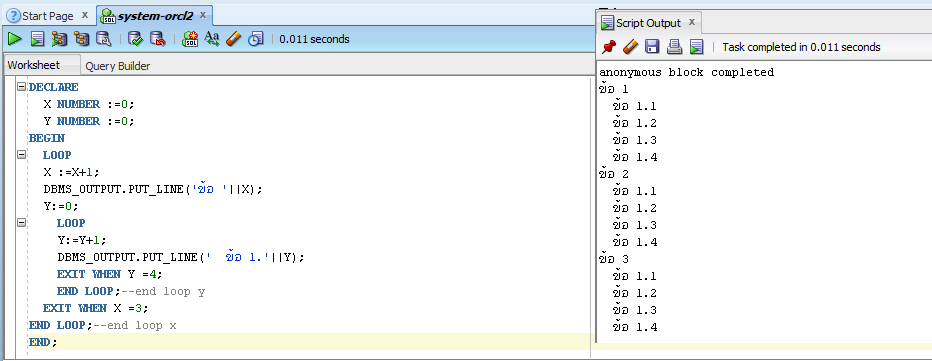Select the system-orcl2 tab
The height and width of the screenshot is (361, 932).
coord(155,16)
